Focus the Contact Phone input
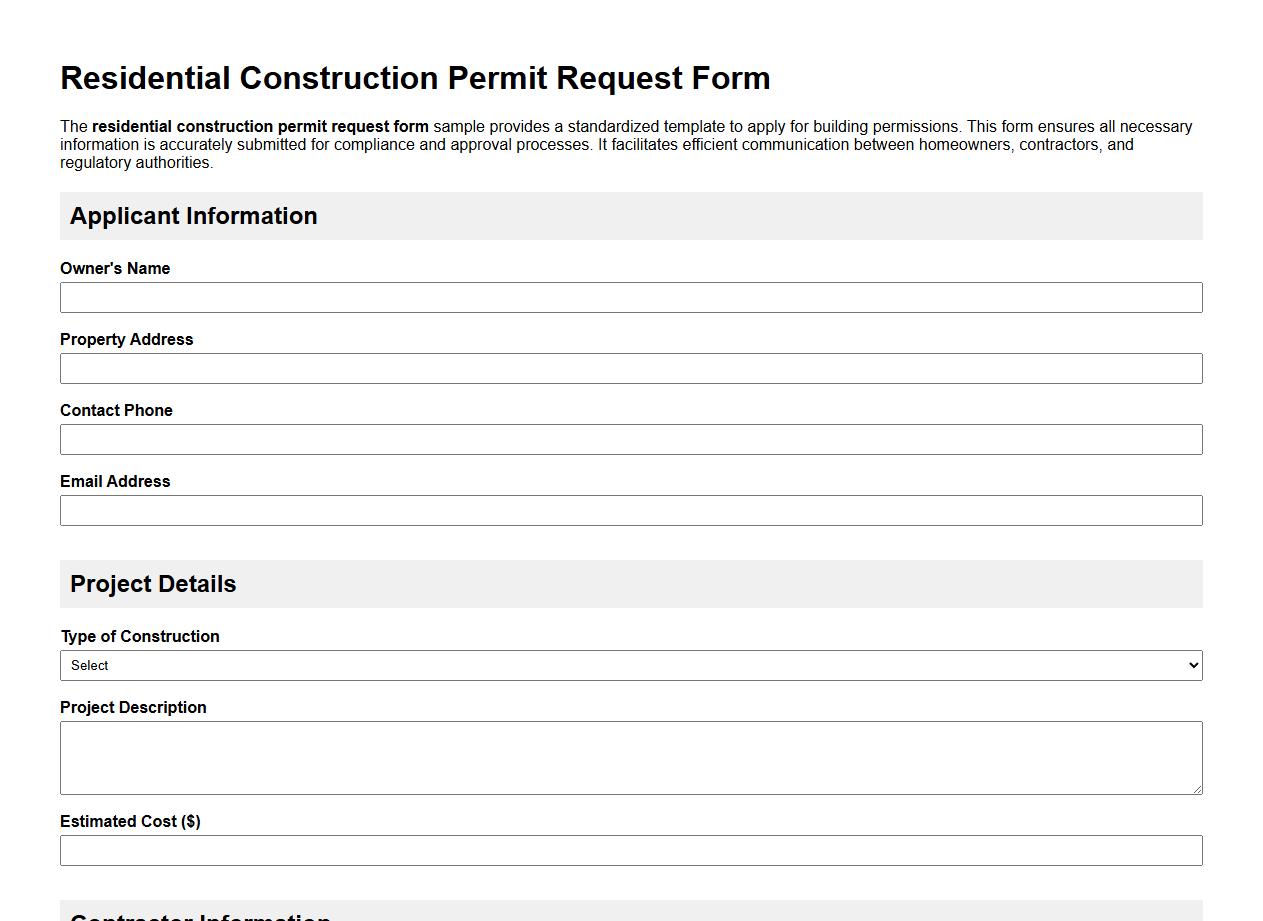This screenshot has width=1263, height=921. (631, 439)
